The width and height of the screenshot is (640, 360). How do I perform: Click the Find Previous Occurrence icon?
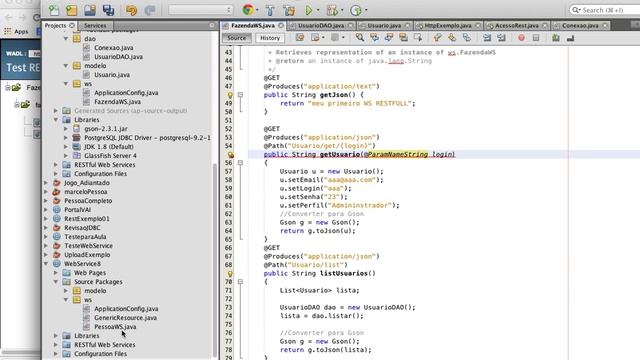click(374, 38)
